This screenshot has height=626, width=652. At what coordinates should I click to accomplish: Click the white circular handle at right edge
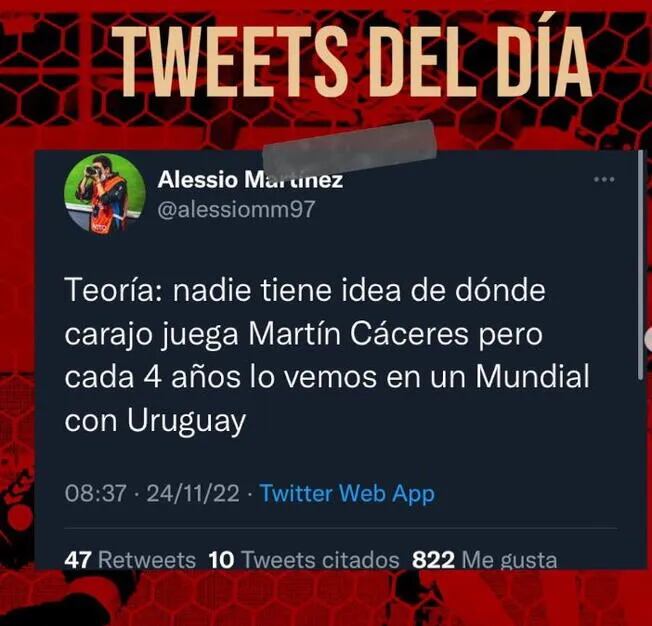click(649, 339)
